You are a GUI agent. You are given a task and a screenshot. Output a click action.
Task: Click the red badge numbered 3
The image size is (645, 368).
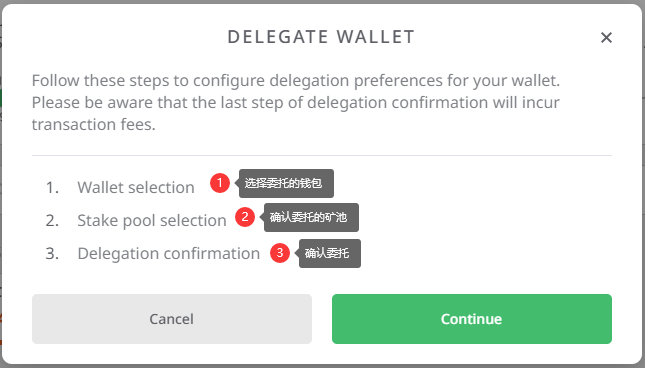point(280,252)
